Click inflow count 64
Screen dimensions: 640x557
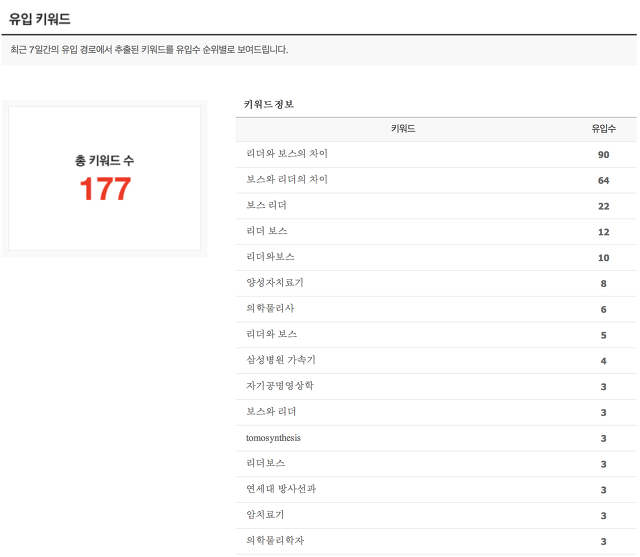tap(604, 180)
